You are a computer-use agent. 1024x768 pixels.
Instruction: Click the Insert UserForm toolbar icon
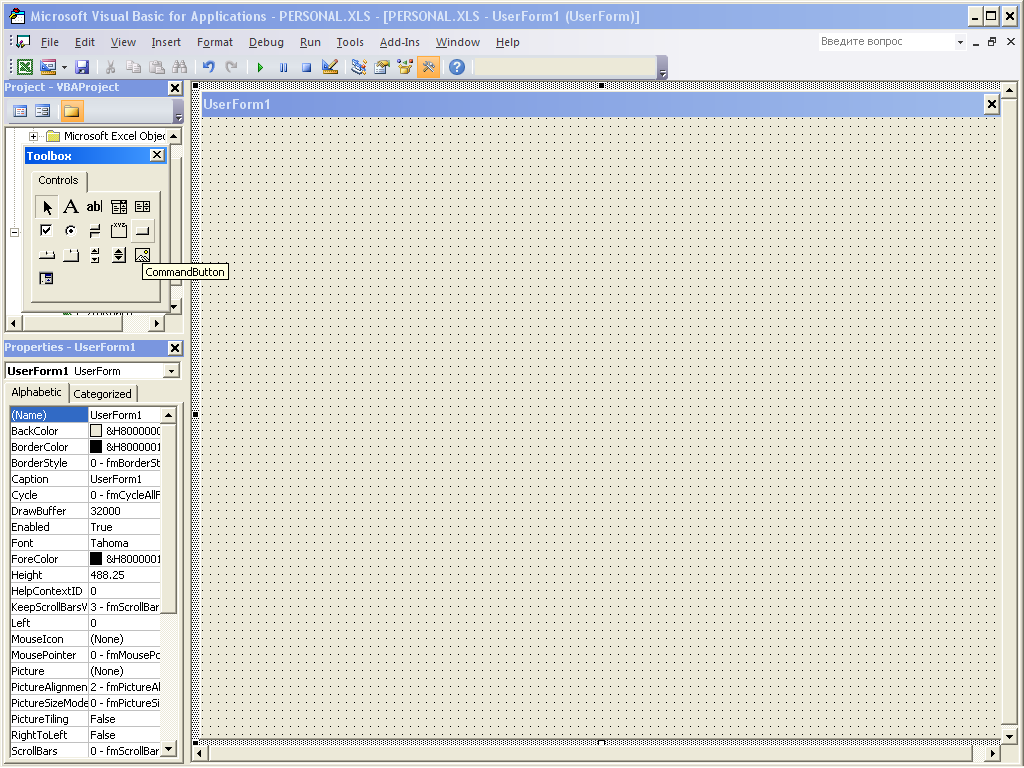tap(48, 67)
